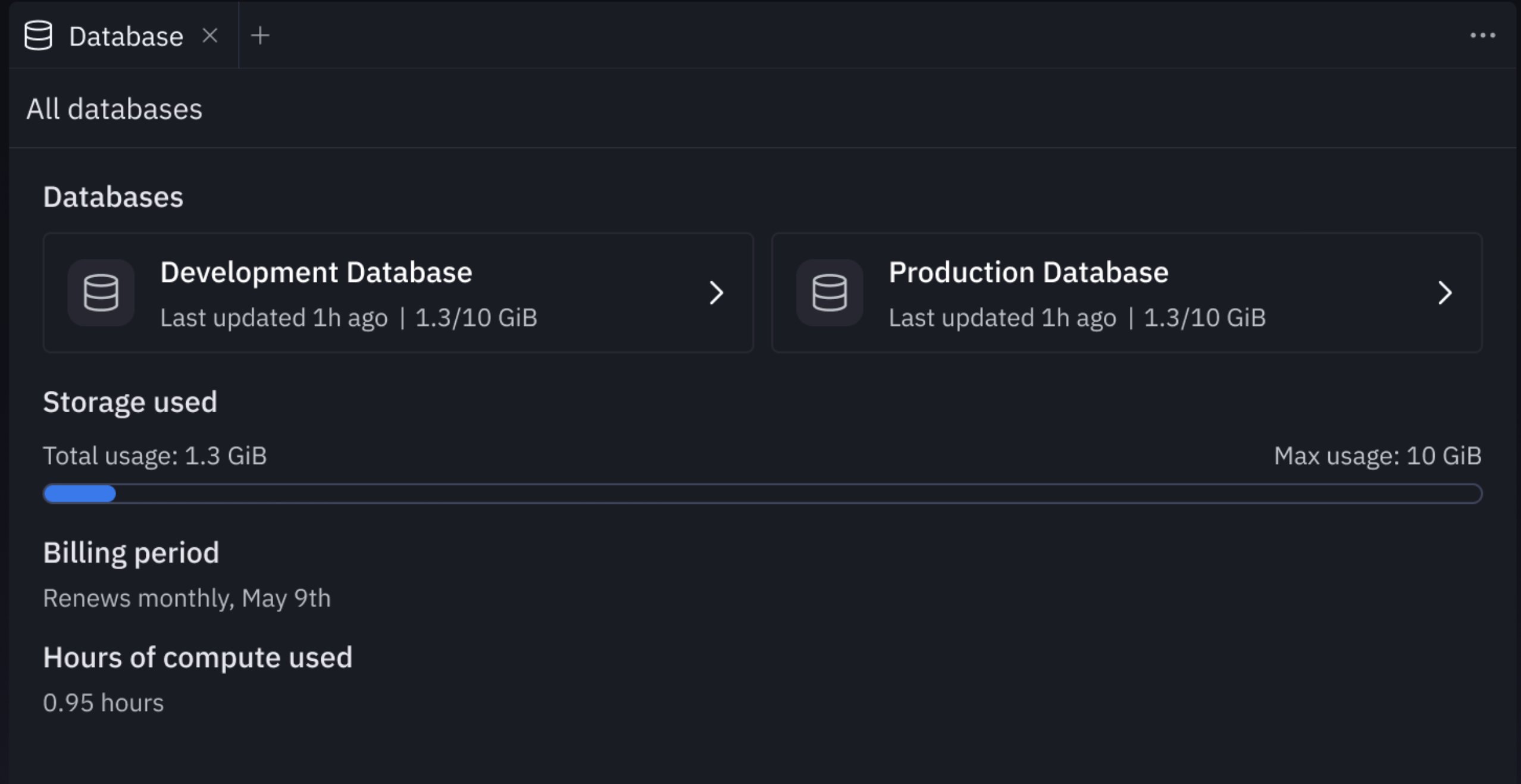Select the All databases breadcrumb
Screen dimensions: 1521x784
114,109
